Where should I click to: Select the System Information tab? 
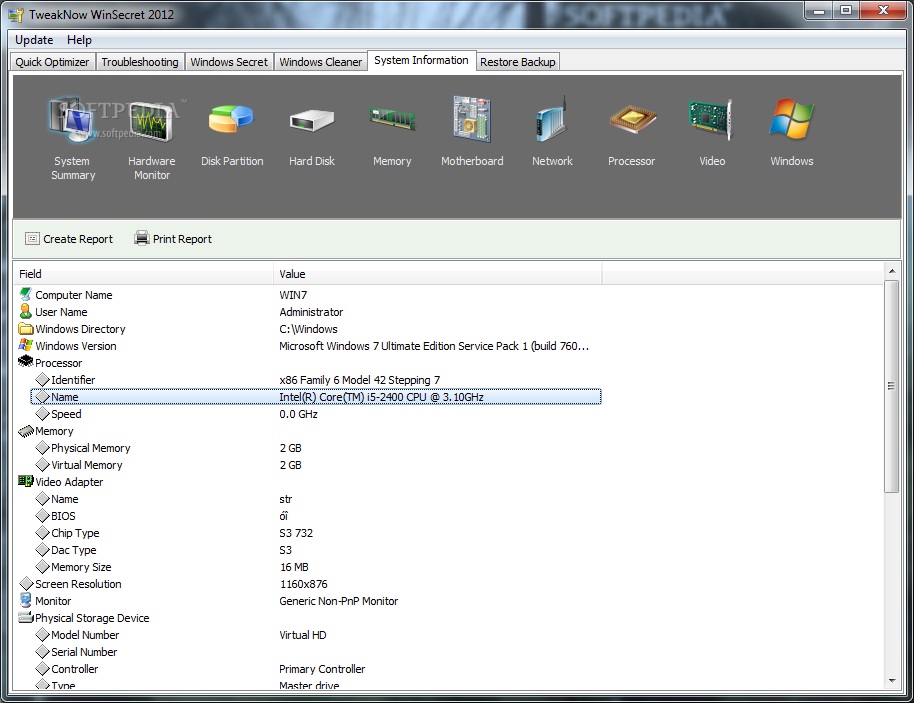421,61
